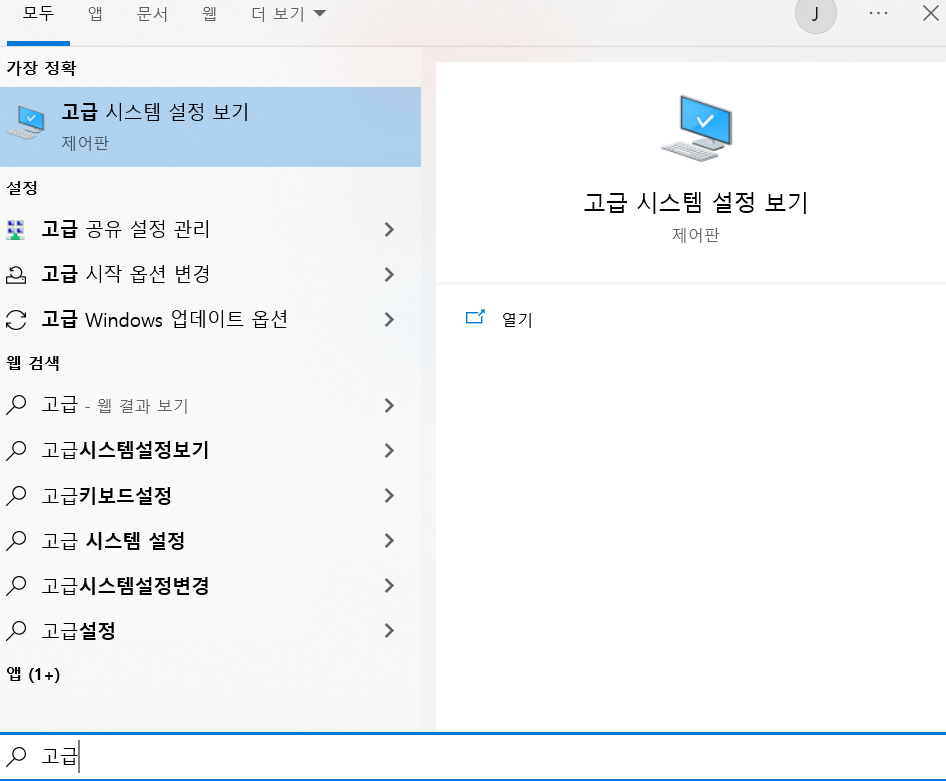Click the network sharing icon beside 고급 공유 설정 관리
The height and width of the screenshot is (781, 946).
(x=16, y=230)
